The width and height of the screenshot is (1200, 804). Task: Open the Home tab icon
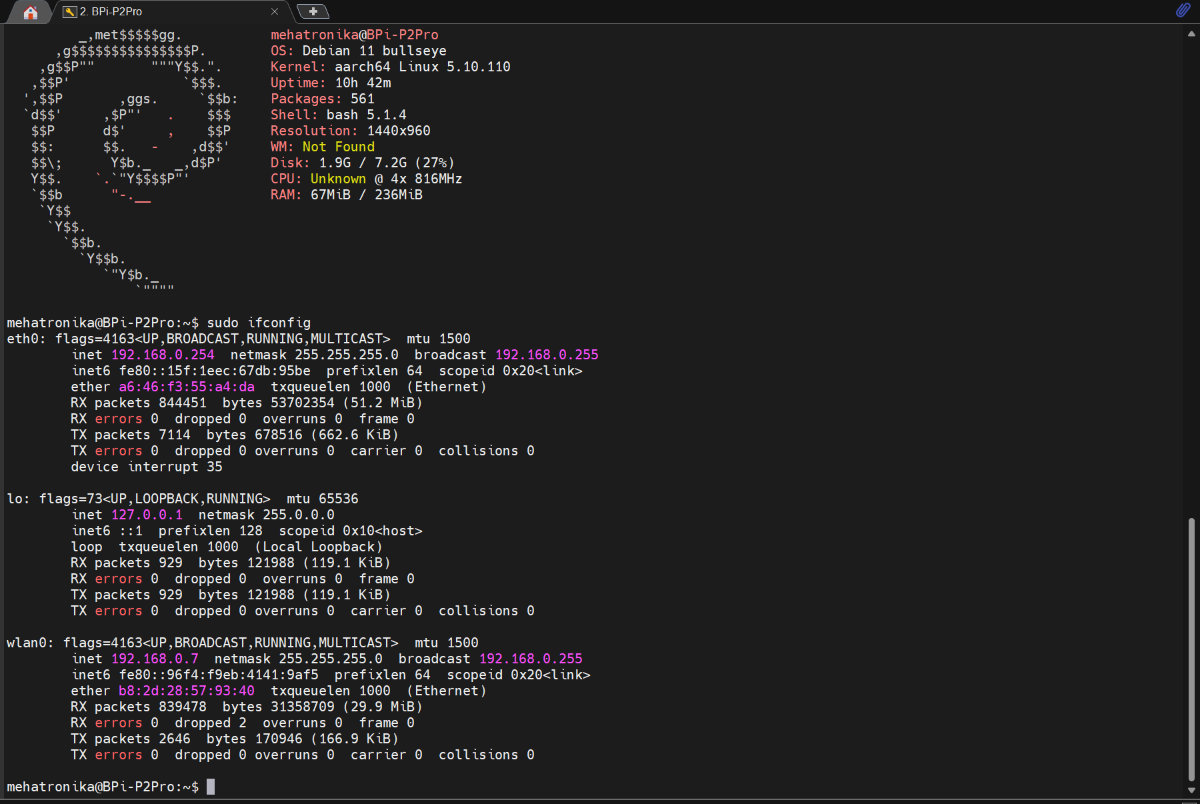[x=30, y=12]
